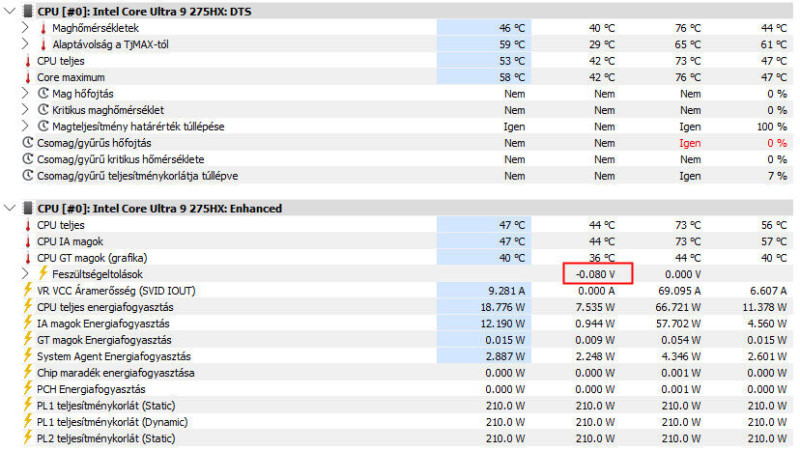Select the red Igen value of Csomag/gyűrűs hőfojtás

690,143
